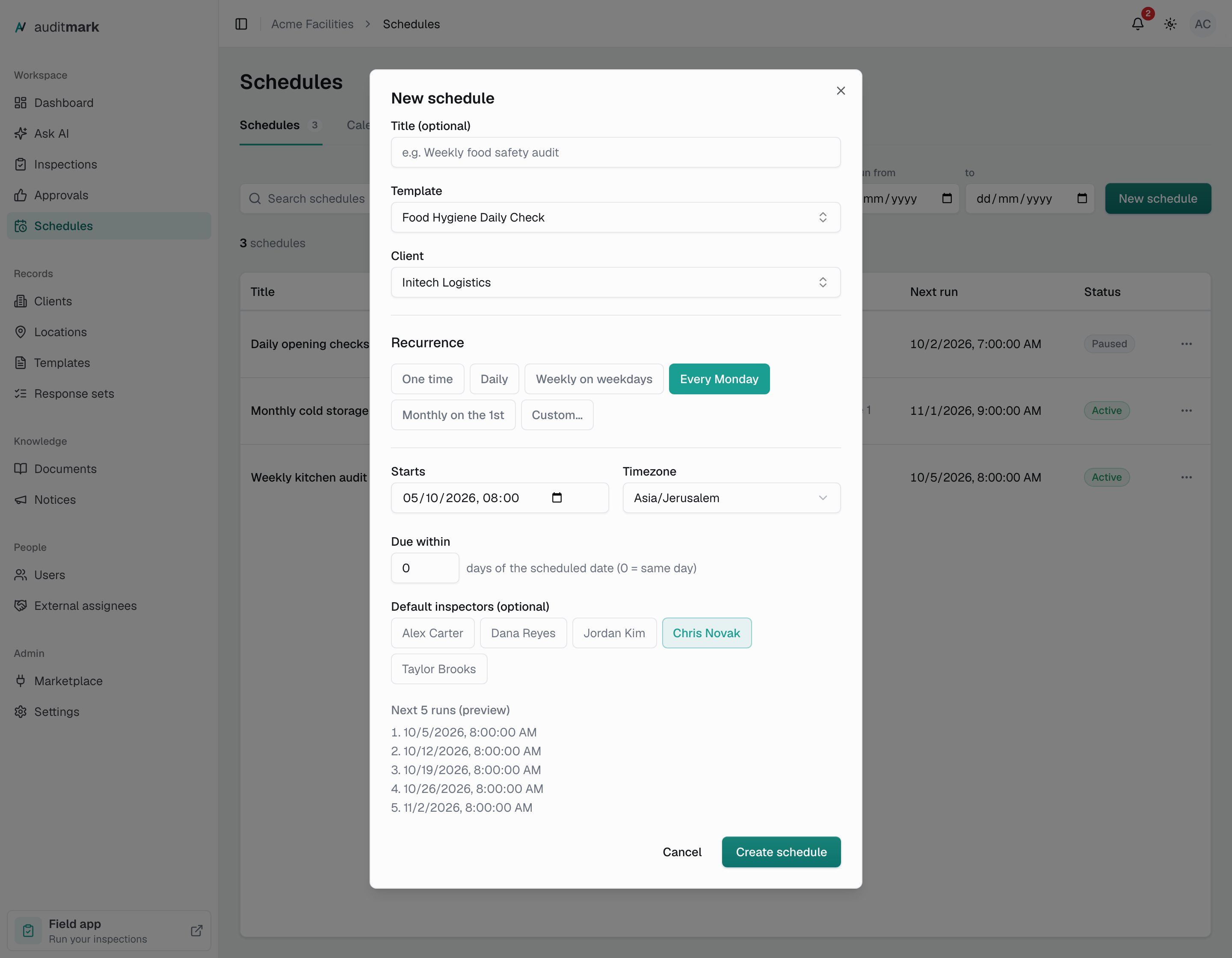Image resolution: width=1232 pixels, height=958 pixels.
Task: Click Create schedule button
Action: [781, 852]
